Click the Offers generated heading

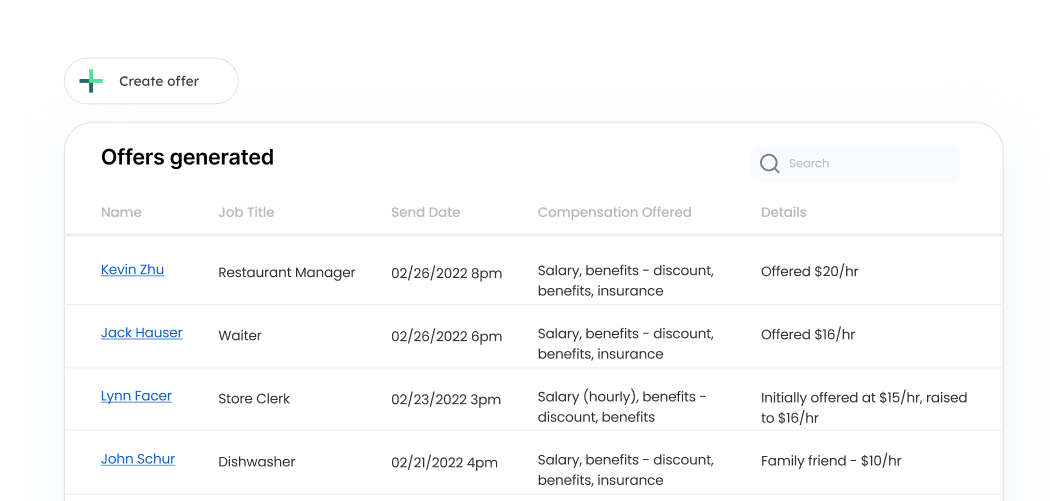(x=187, y=157)
